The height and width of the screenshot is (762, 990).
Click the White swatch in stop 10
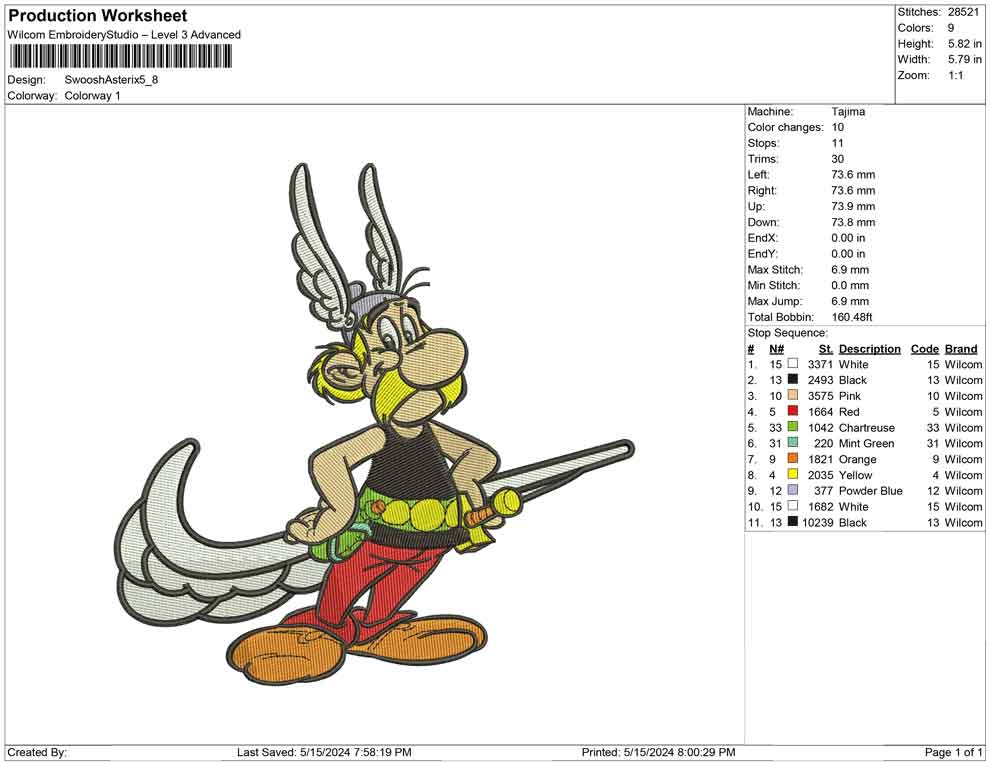click(793, 506)
